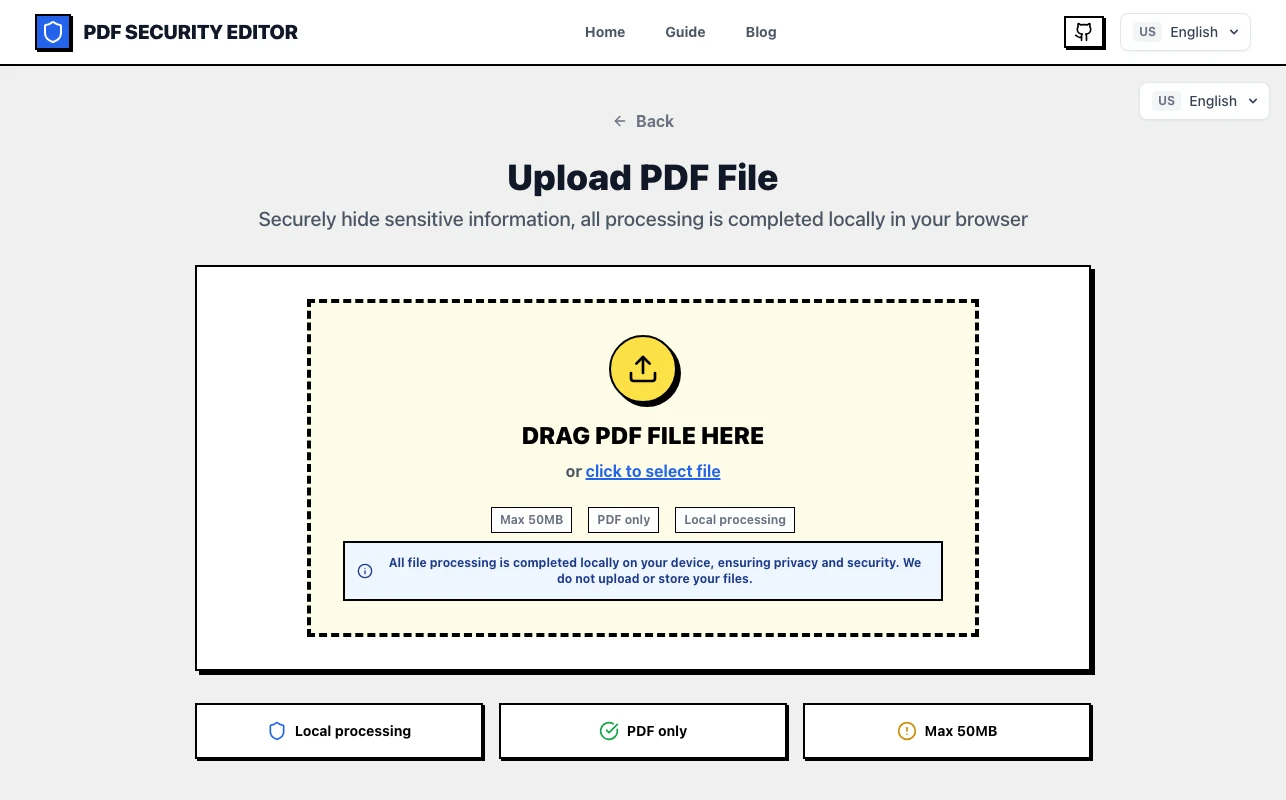This screenshot has width=1286, height=800.
Task: Click the shield icon beside Local processing
Action: point(277,731)
